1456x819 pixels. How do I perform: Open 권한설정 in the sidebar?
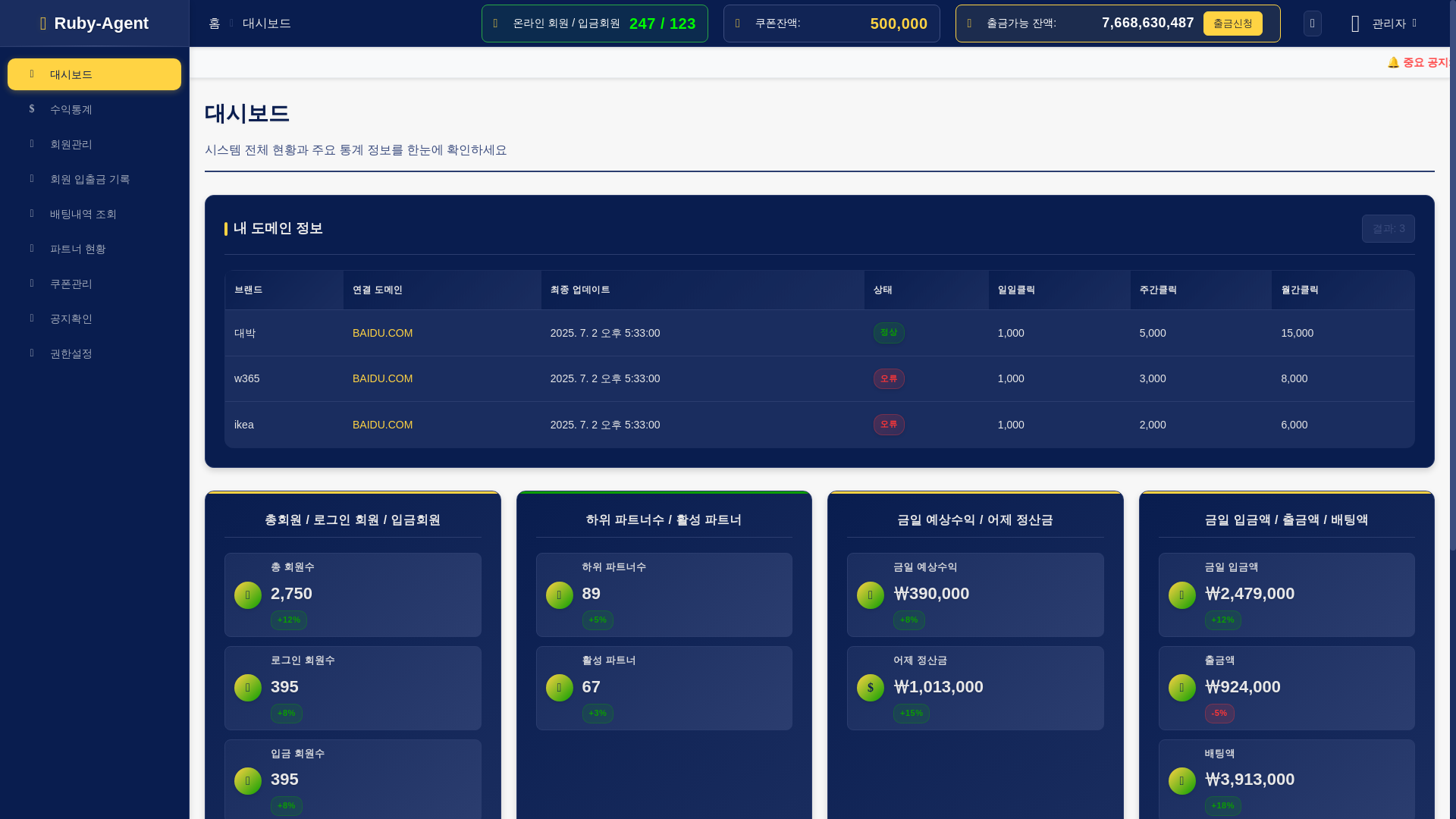coord(94,353)
